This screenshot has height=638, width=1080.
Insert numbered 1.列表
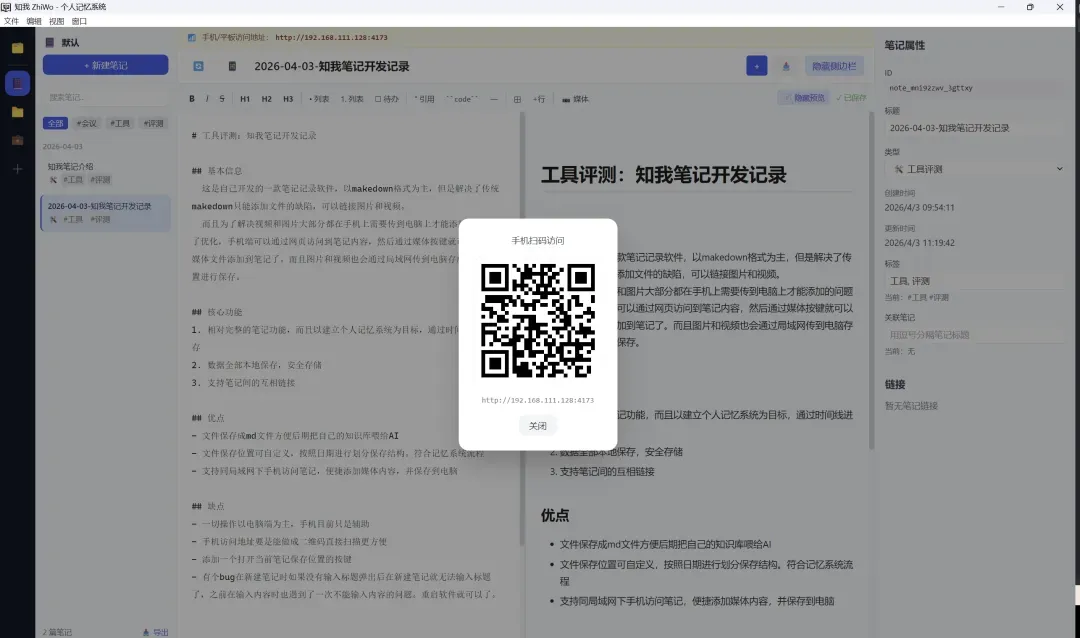(x=352, y=99)
